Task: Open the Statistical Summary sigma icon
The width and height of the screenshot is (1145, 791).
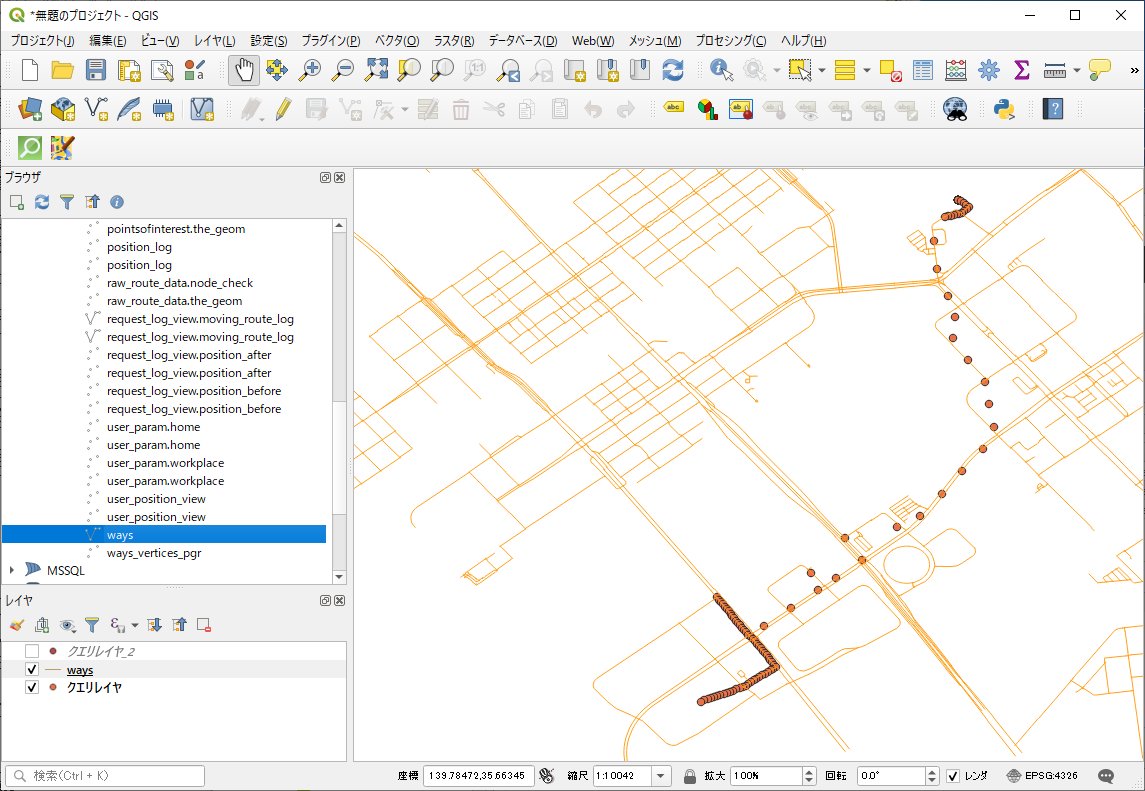Action: click(x=1021, y=70)
